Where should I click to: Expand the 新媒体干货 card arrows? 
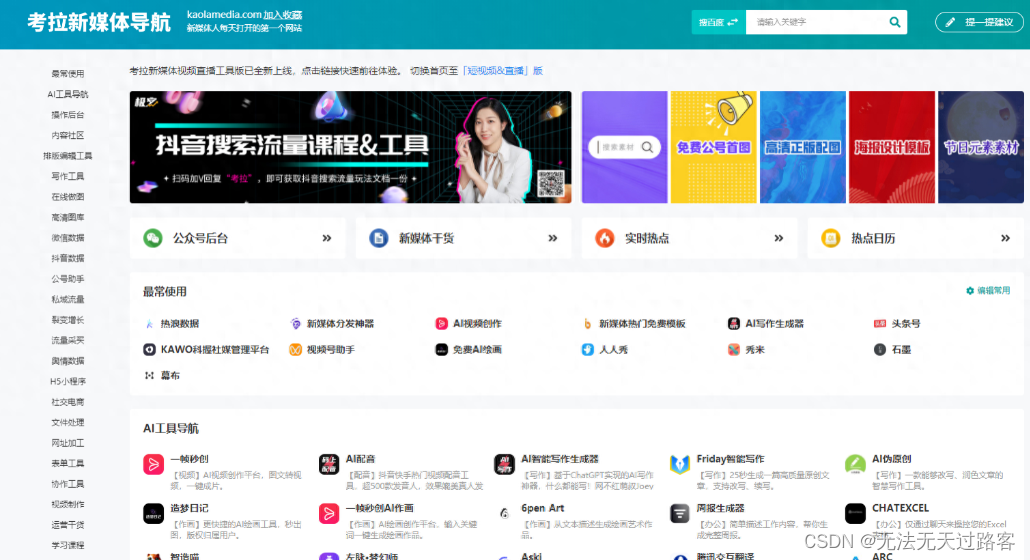coord(552,238)
